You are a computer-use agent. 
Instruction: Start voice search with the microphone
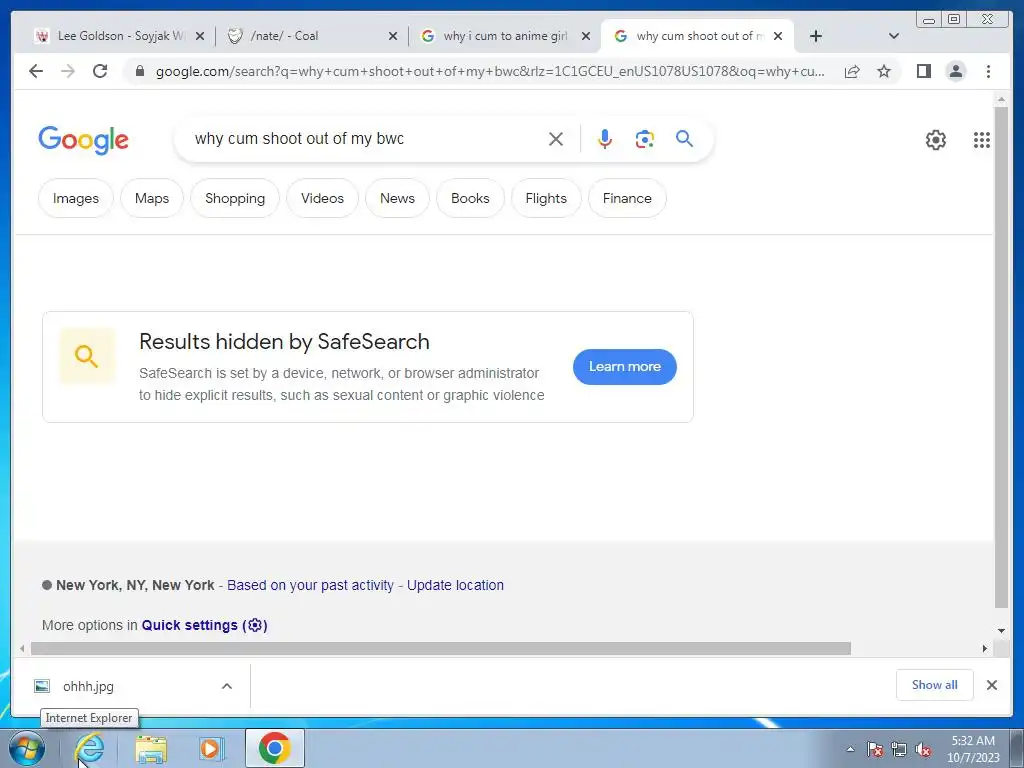coord(605,139)
